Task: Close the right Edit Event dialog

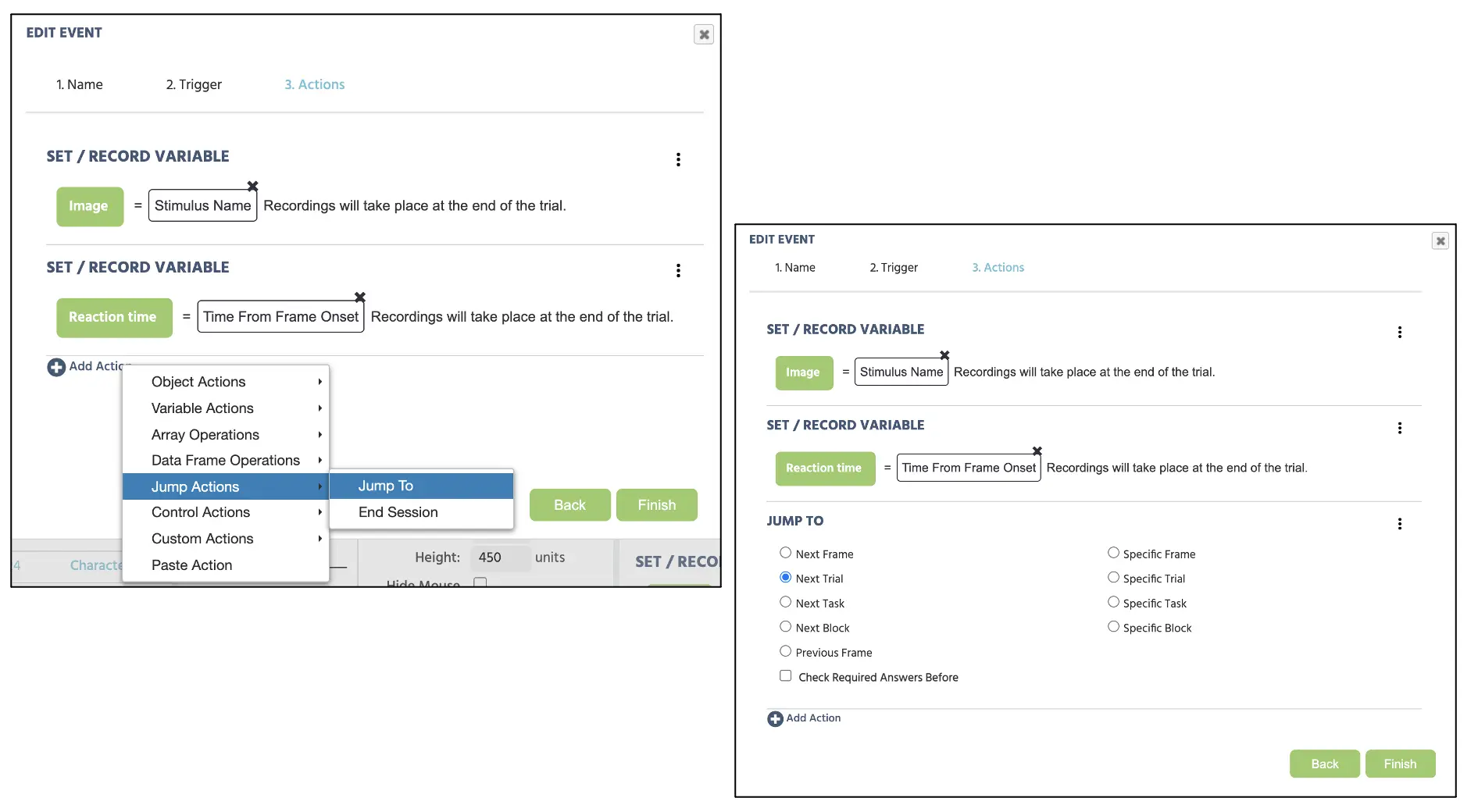Action: click(x=1441, y=240)
